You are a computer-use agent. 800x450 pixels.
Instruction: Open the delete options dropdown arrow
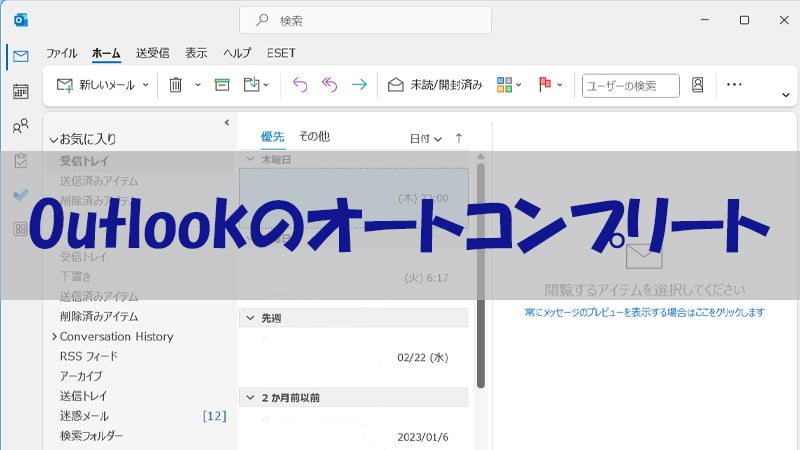[x=198, y=85]
